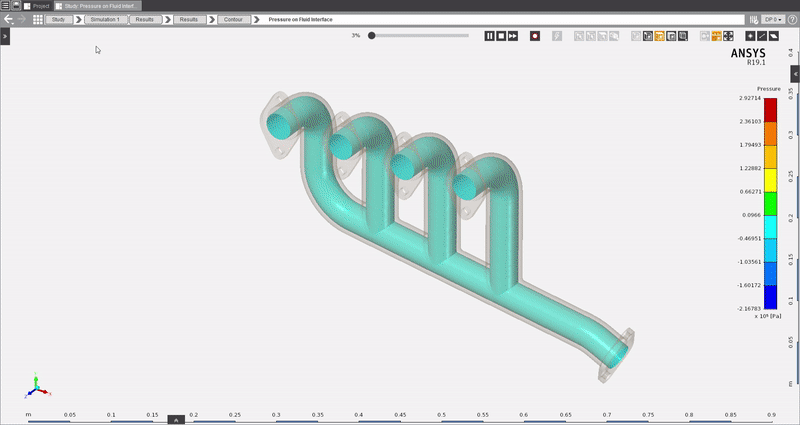
Task: Click the greyed icon right of first zoom-selection
Action: 591,36
